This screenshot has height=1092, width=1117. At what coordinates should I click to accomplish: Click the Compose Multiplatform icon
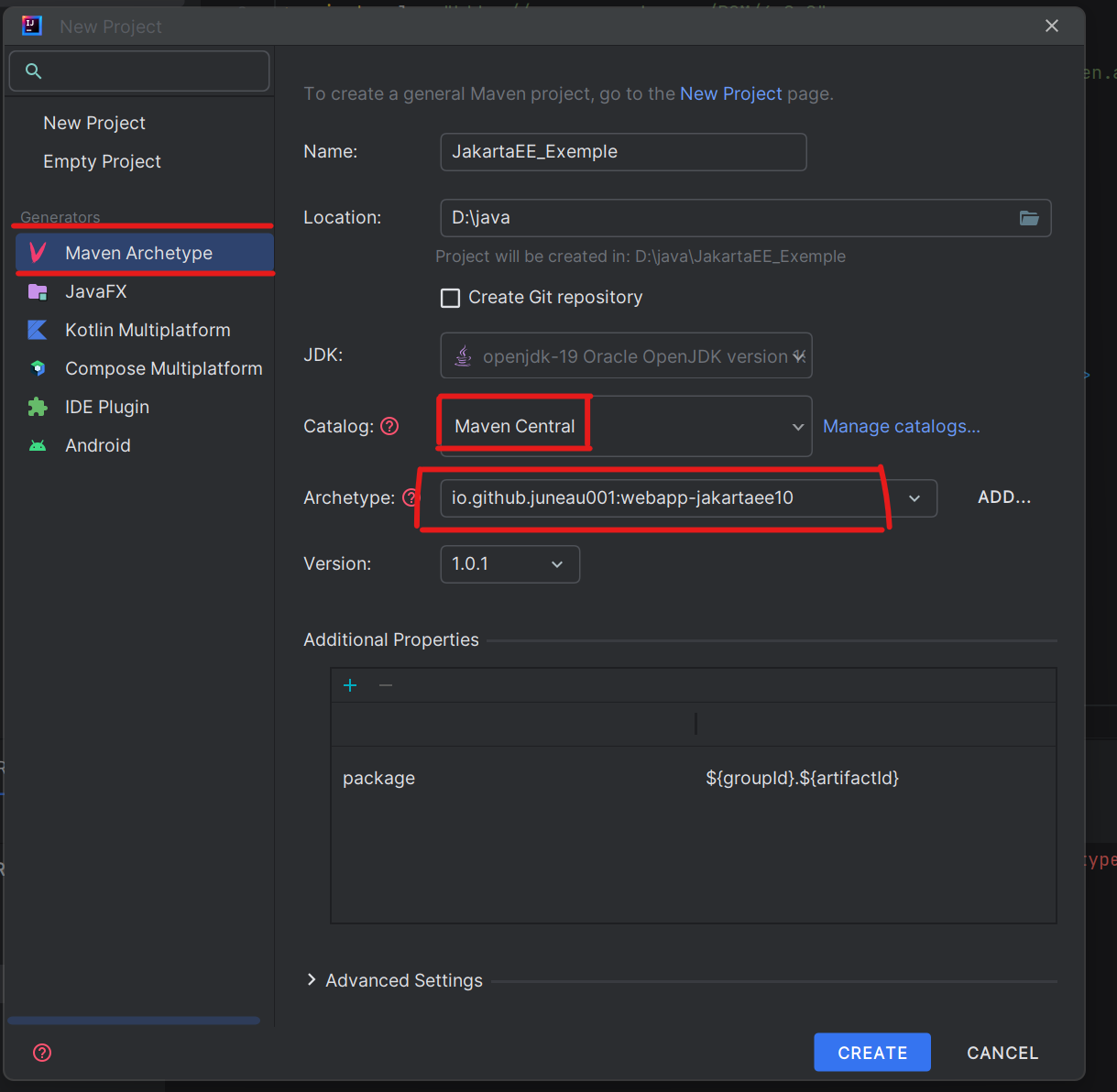click(x=38, y=368)
